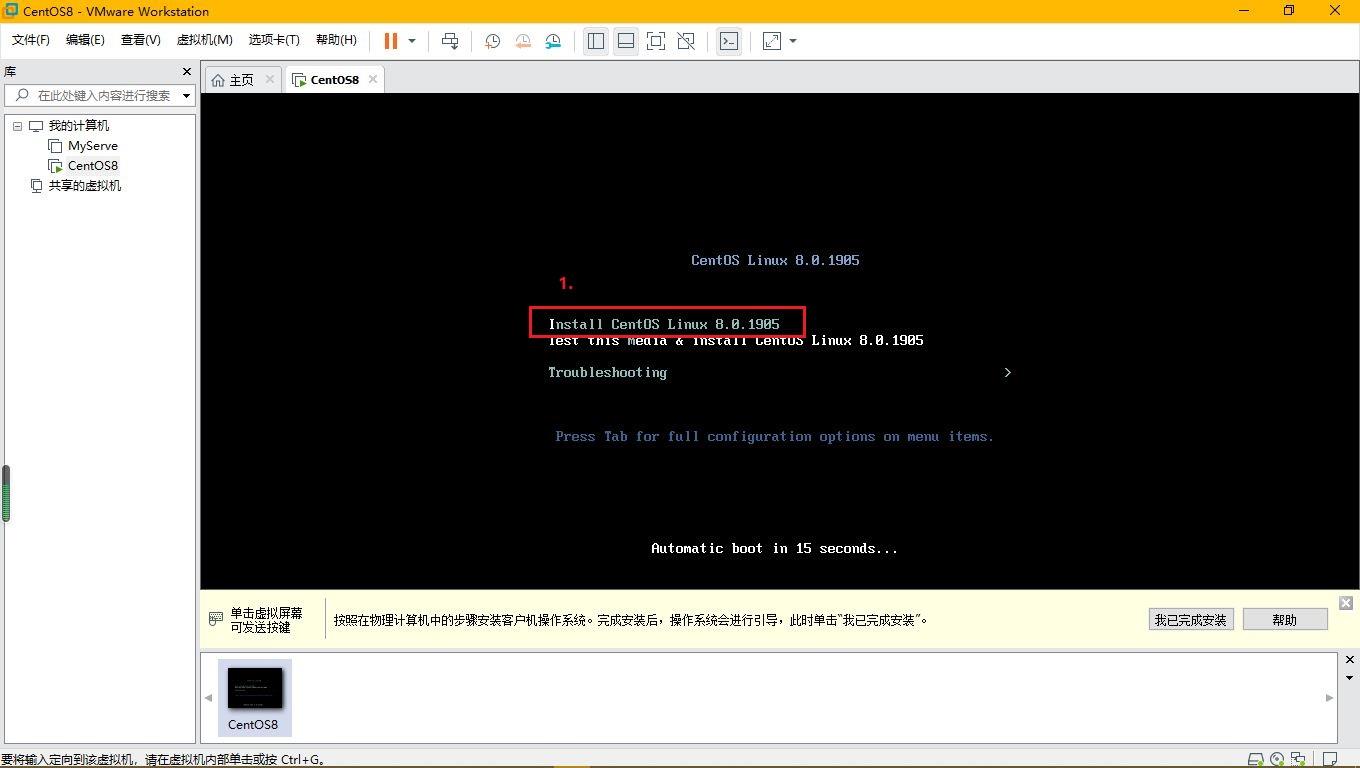Select the MyServe virtual machine
The width and height of the screenshot is (1360, 768).
pos(93,146)
